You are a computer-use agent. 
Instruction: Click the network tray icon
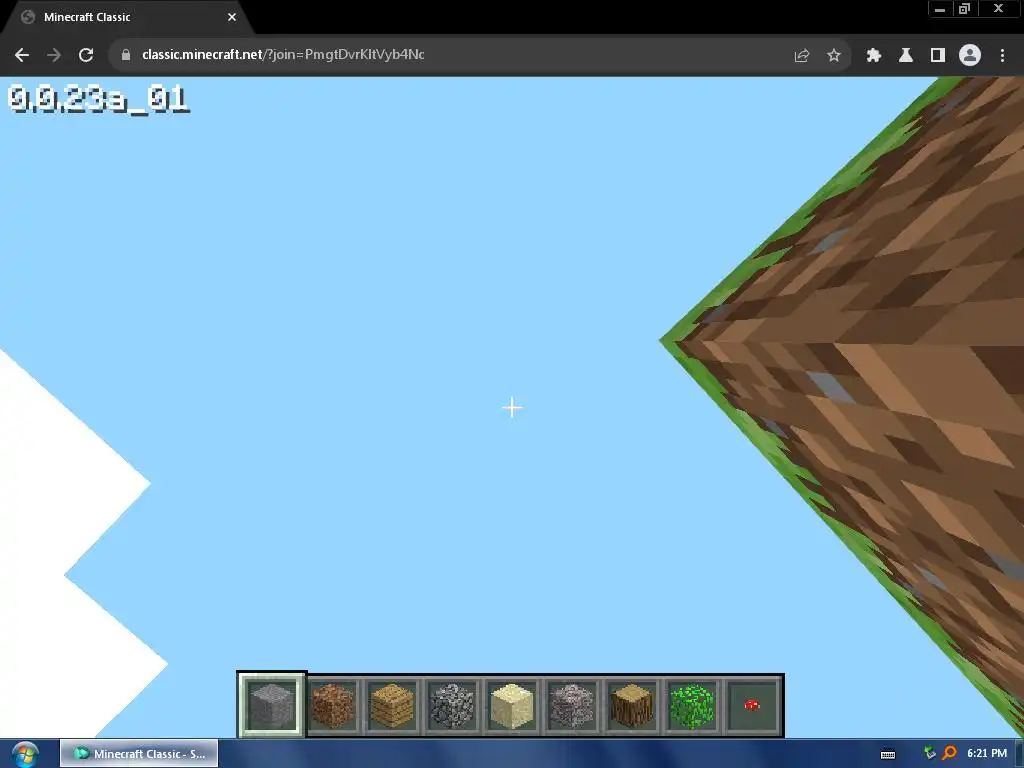pyautogui.click(x=930, y=753)
